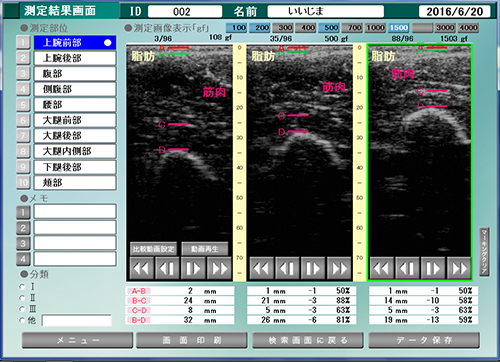This screenshot has width=500, height=362.
Task: Fast-forward the green-framed third image
Action: 459,268
